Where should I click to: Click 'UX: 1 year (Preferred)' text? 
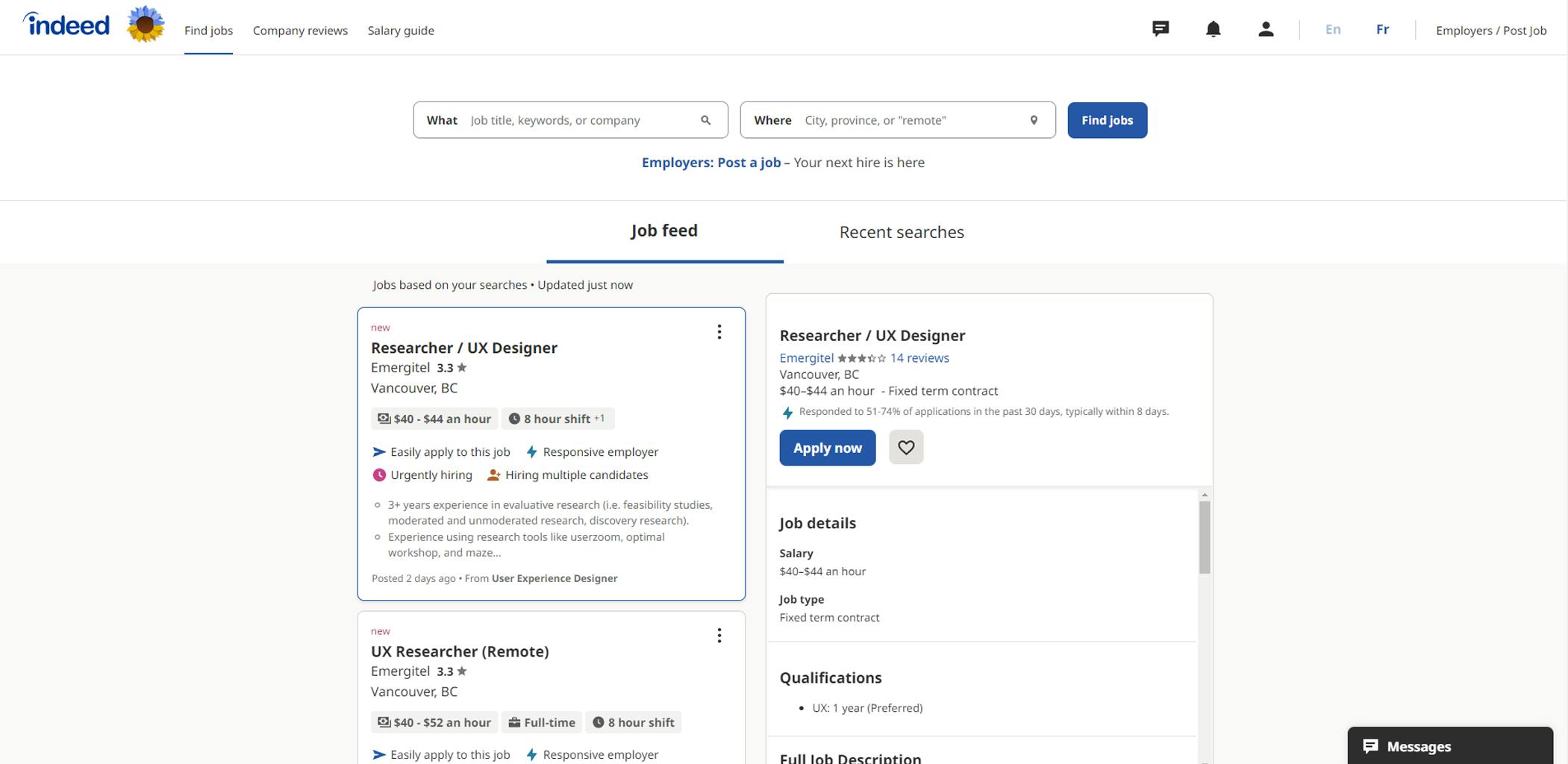[867, 708]
